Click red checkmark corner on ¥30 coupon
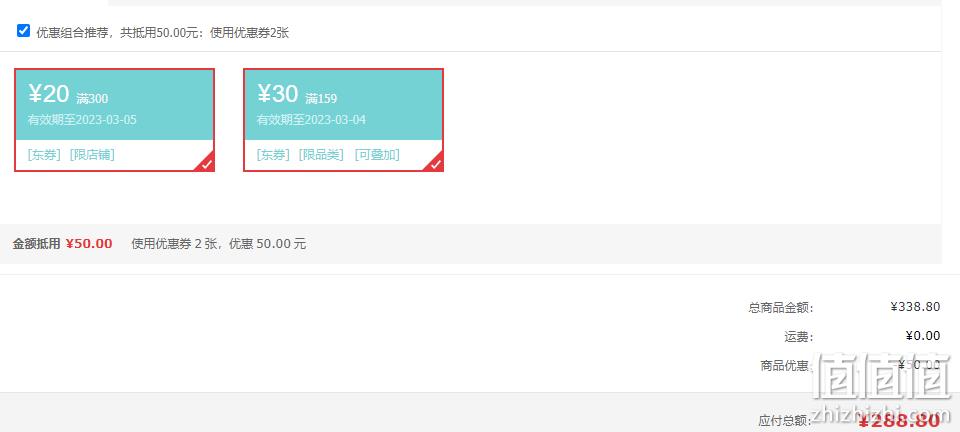Image resolution: width=960 pixels, height=432 pixels. coord(435,163)
